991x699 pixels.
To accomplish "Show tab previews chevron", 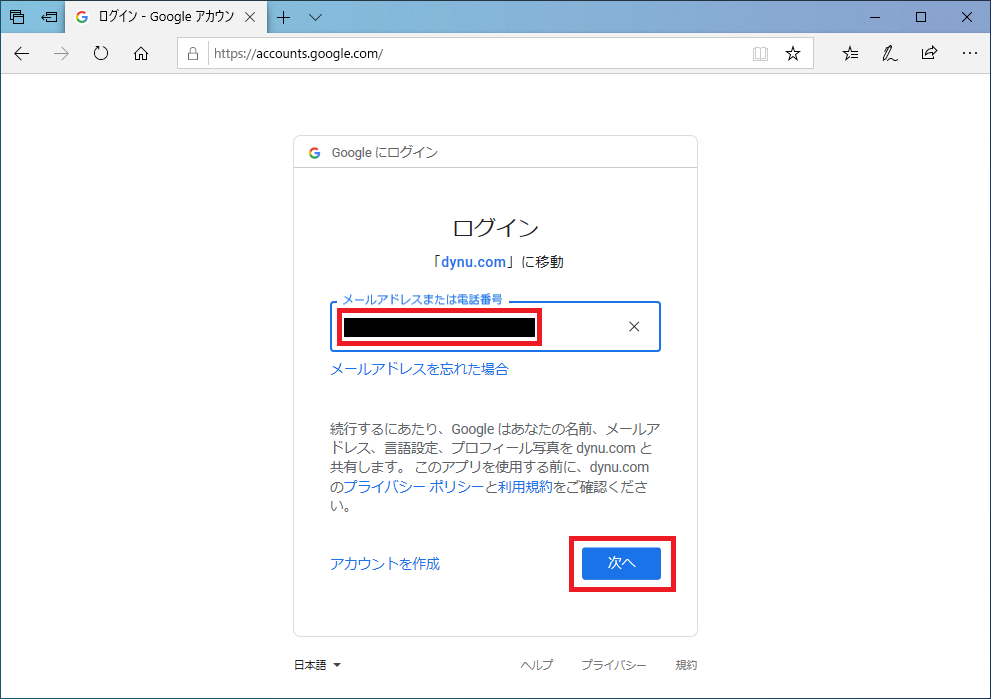I will click(315, 18).
